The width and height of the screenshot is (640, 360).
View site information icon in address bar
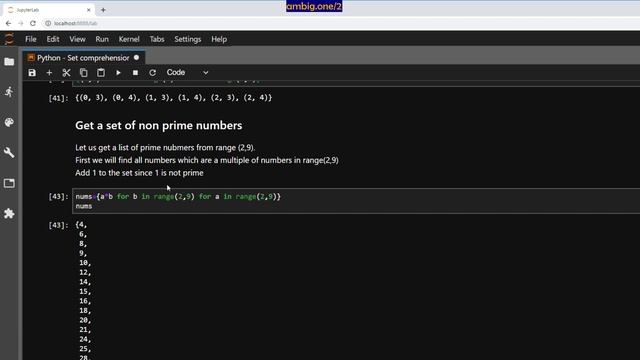click(x=48, y=23)
